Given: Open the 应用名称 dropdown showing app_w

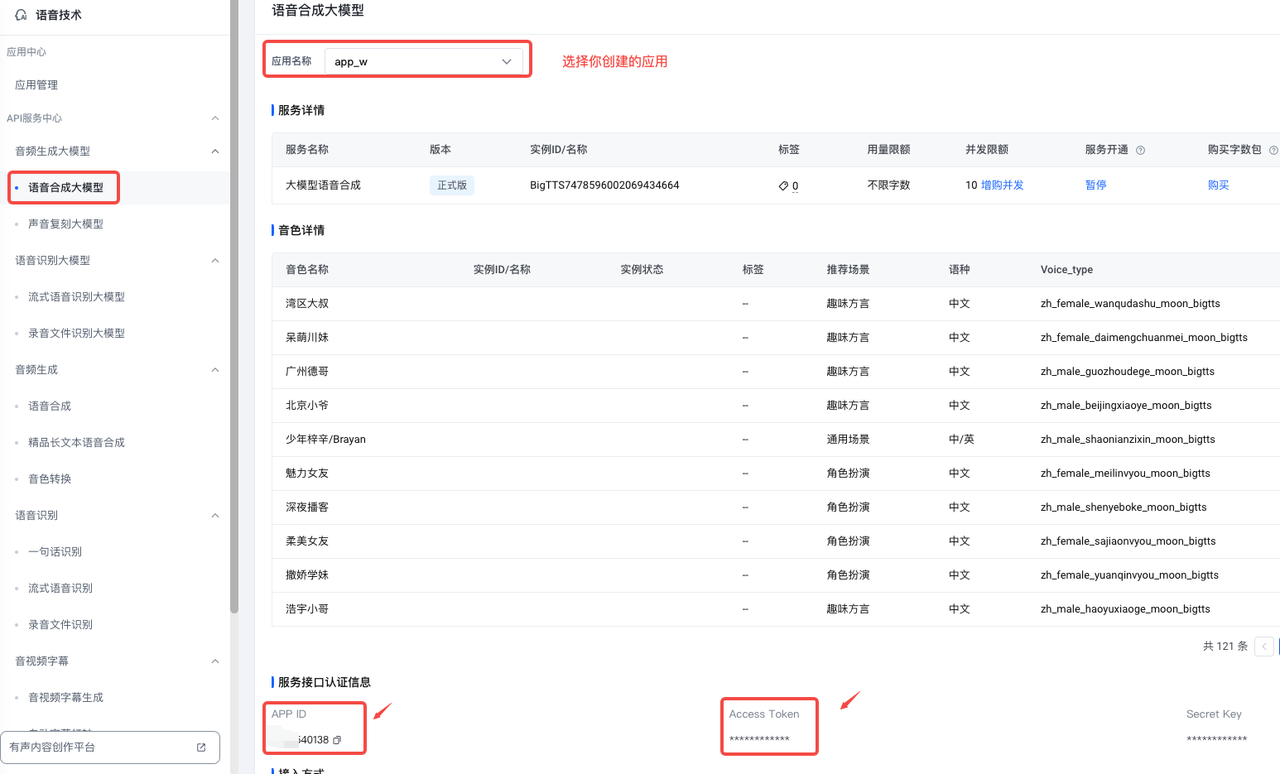Looking at the screenshot, I should pyautogui.click(x=424, y=61).
